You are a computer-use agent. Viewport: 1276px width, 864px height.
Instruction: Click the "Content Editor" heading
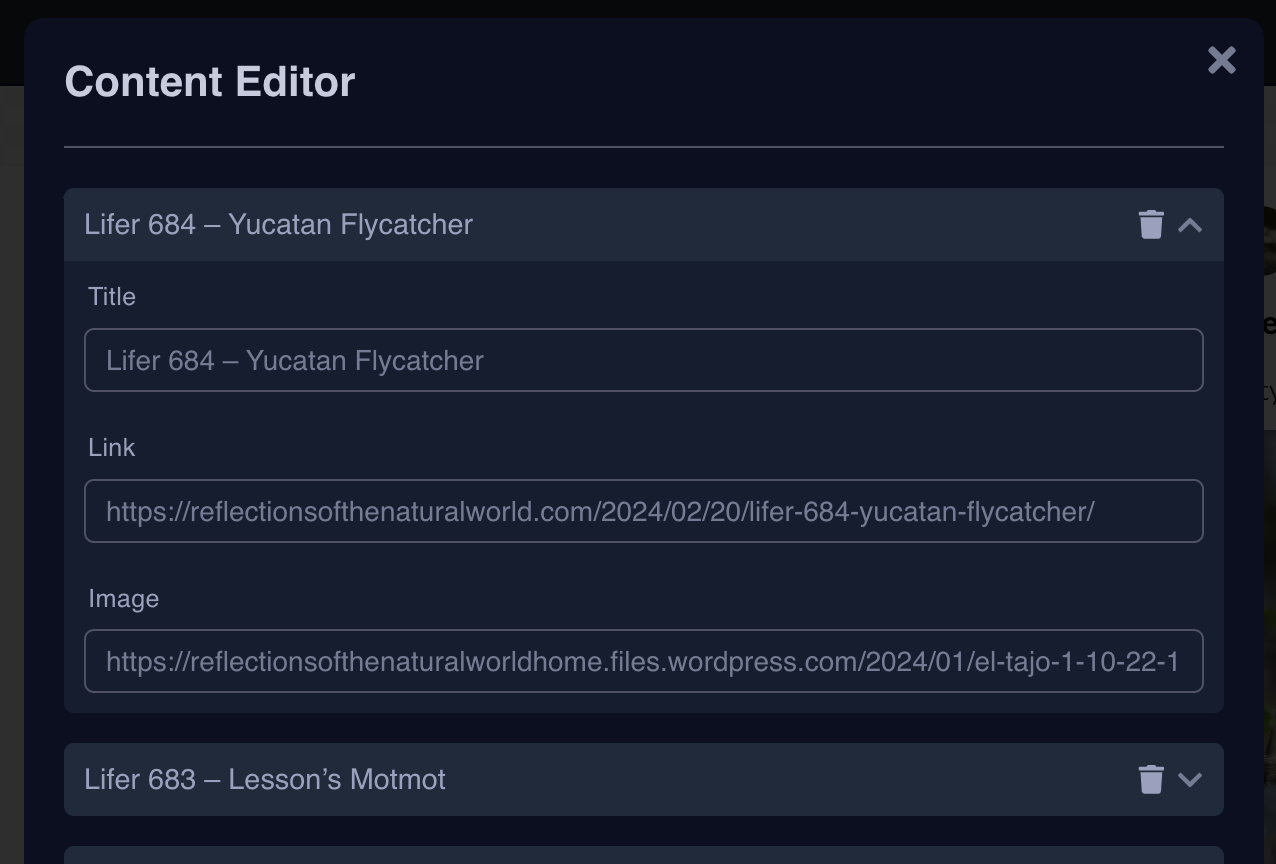click(210, 82)
